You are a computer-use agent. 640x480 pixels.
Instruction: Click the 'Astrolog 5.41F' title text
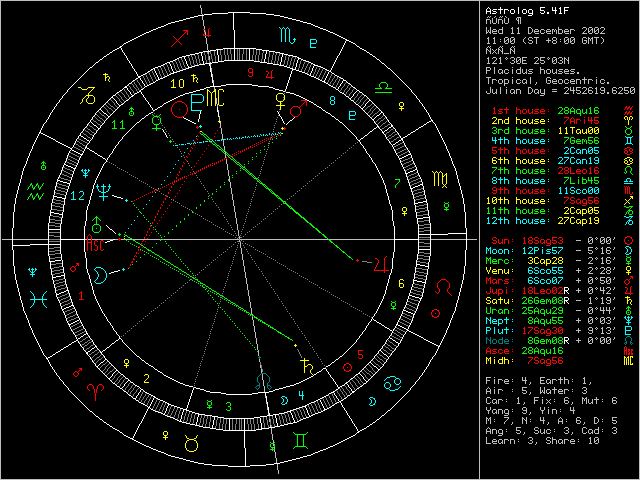pos(527,11)
